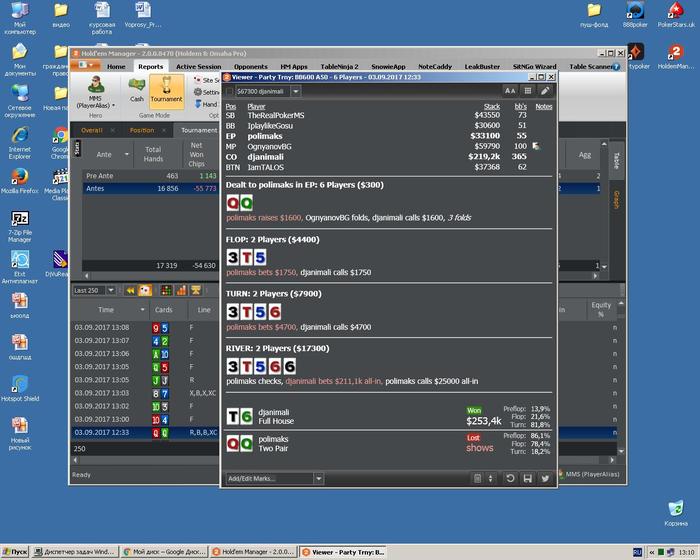Screen dimensions: 700x560
Task: Switch to Google Chrome taskbar button
Action: click(x=165, y=552)
